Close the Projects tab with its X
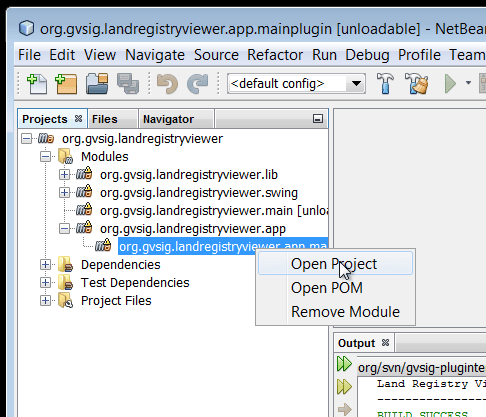The width and height of the screenshot is (486, 417). pos(78,119)
